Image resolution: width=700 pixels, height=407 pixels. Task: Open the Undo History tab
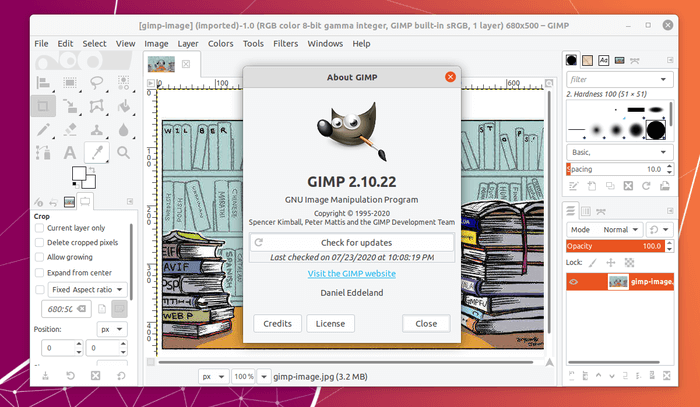(x=54, y=202)
